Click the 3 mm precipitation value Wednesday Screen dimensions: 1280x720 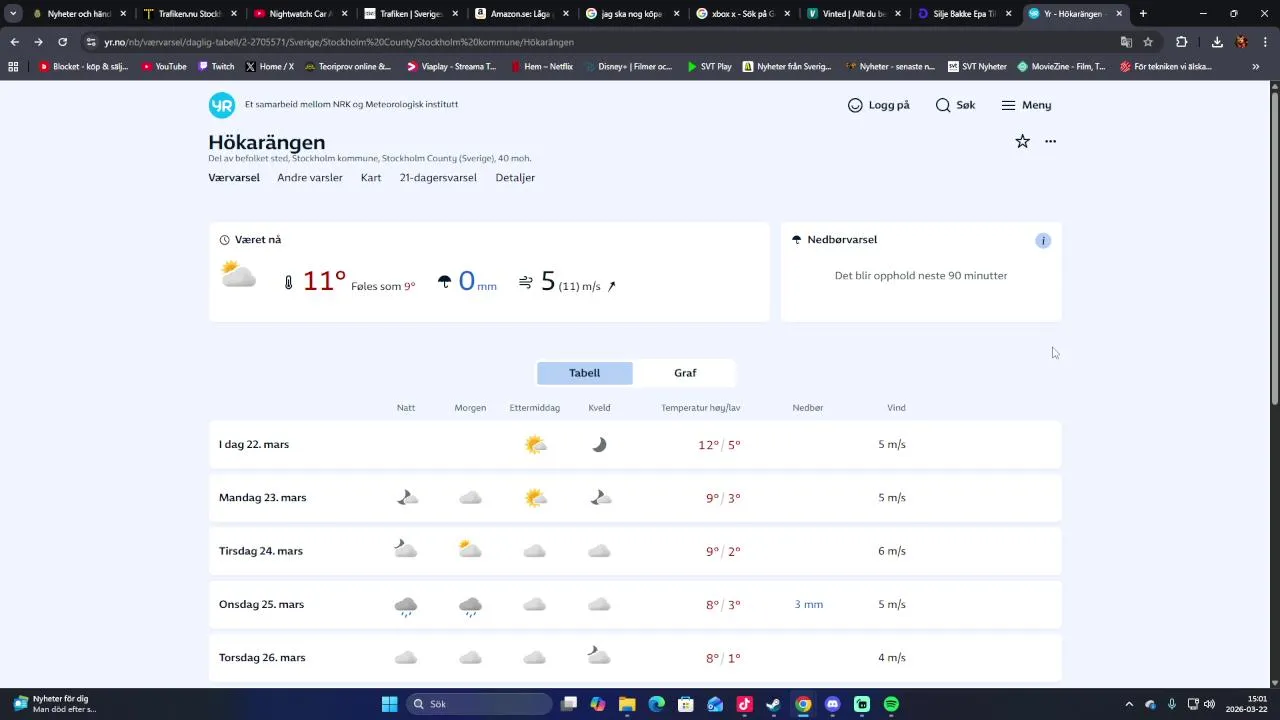pos(808,604)
